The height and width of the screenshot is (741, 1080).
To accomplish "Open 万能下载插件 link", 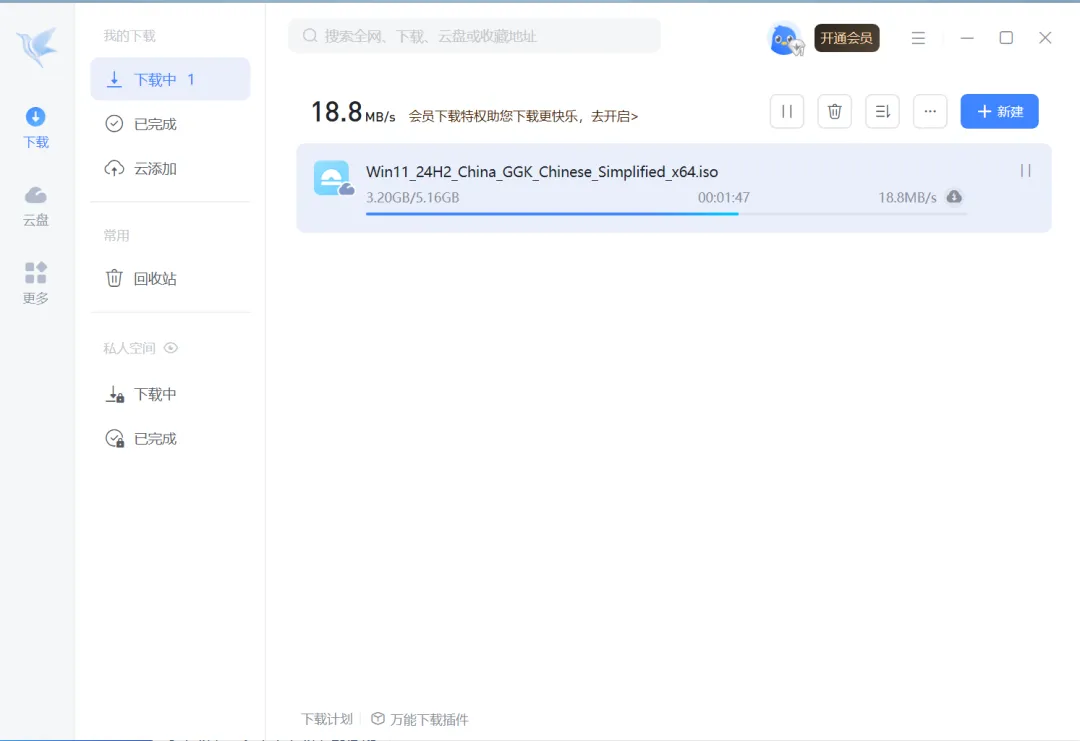I will click(x=419, y=719).
